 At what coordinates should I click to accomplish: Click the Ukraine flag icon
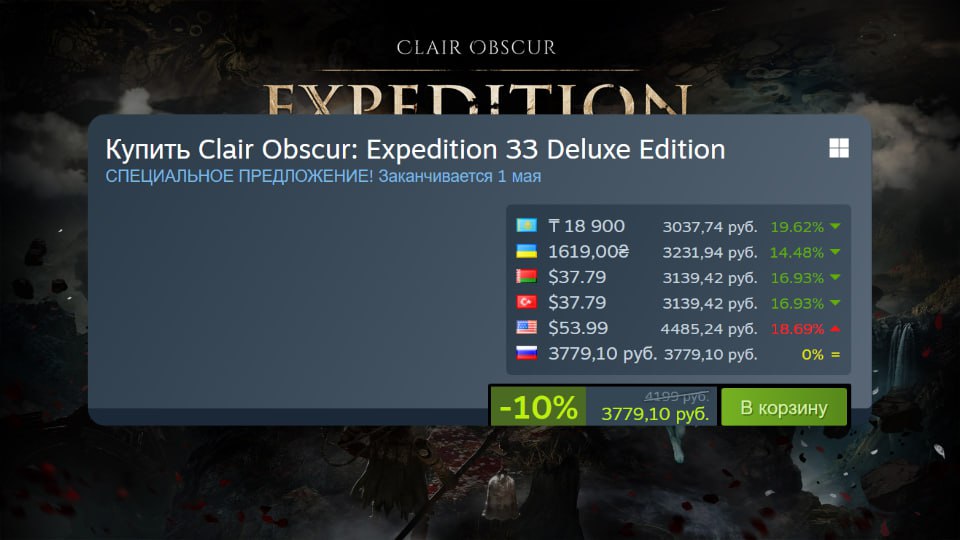tap(527, 251)
